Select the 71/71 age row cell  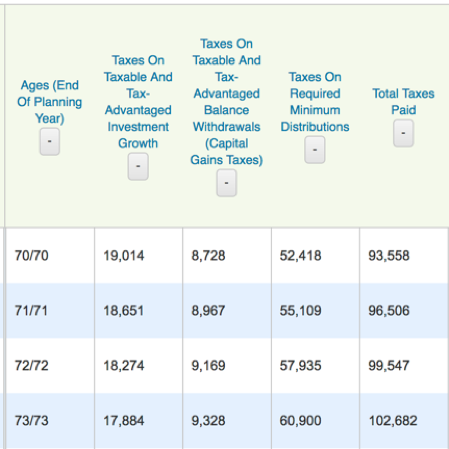point(50,311)
